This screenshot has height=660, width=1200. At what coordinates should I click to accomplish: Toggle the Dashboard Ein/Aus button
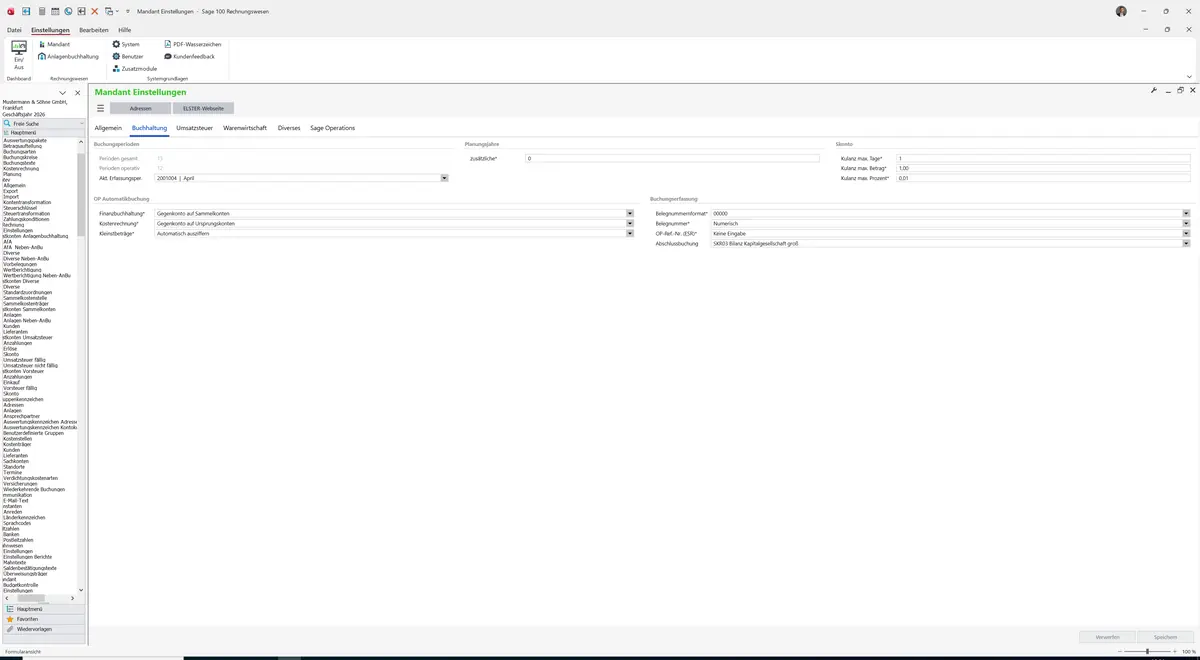(19, 55)
